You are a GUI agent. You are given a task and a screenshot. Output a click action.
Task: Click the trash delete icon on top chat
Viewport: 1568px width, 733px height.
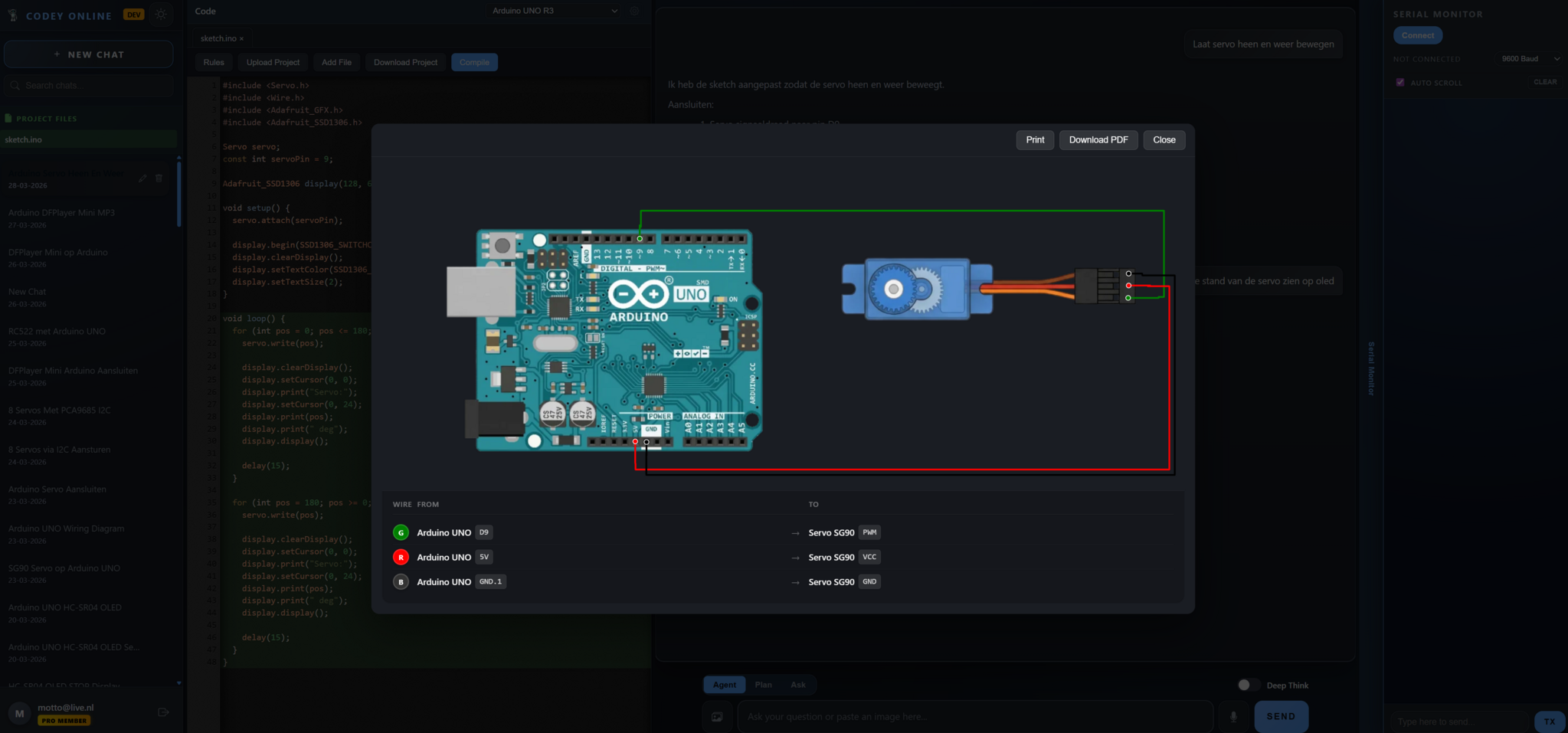[159, 178]
